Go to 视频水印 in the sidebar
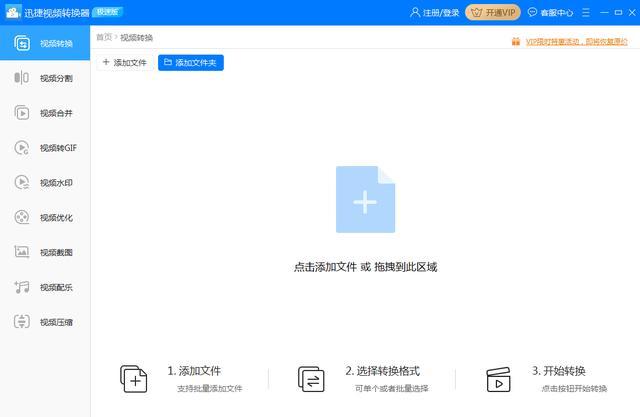This screenshot has height=417, width=640. (45, 182)
